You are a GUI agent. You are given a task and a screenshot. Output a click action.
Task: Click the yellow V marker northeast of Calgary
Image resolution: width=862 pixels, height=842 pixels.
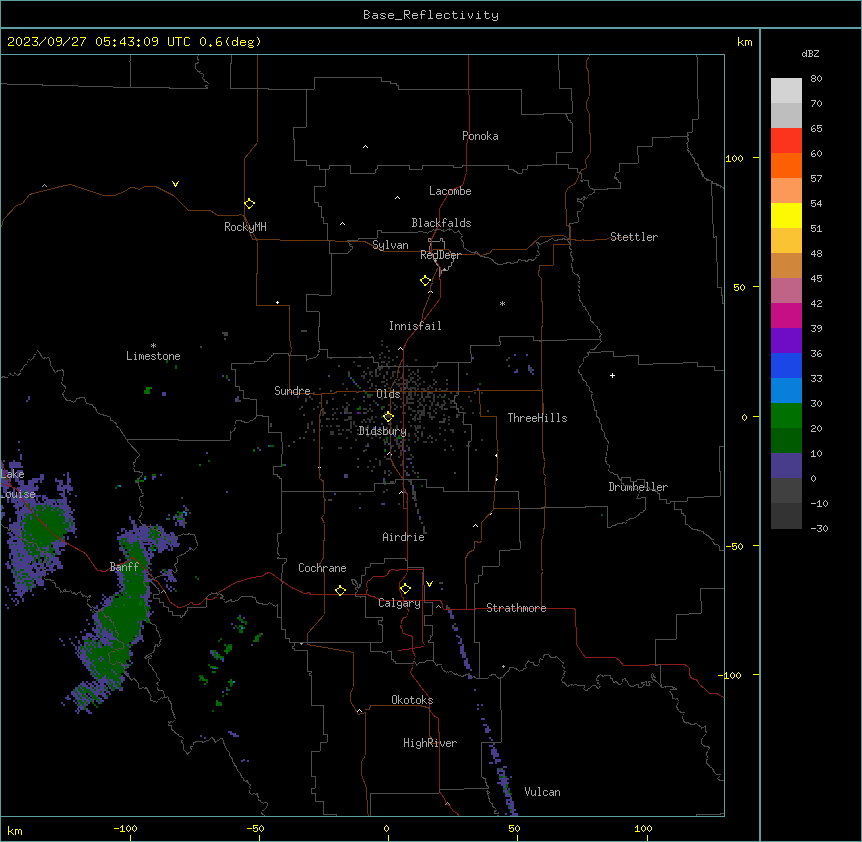429,584
